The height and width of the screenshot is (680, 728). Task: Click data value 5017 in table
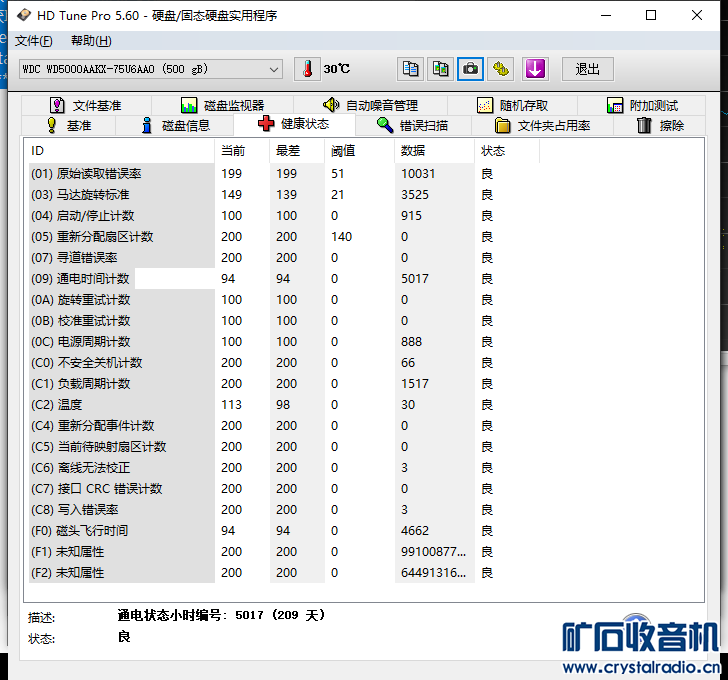coord(415,278)
